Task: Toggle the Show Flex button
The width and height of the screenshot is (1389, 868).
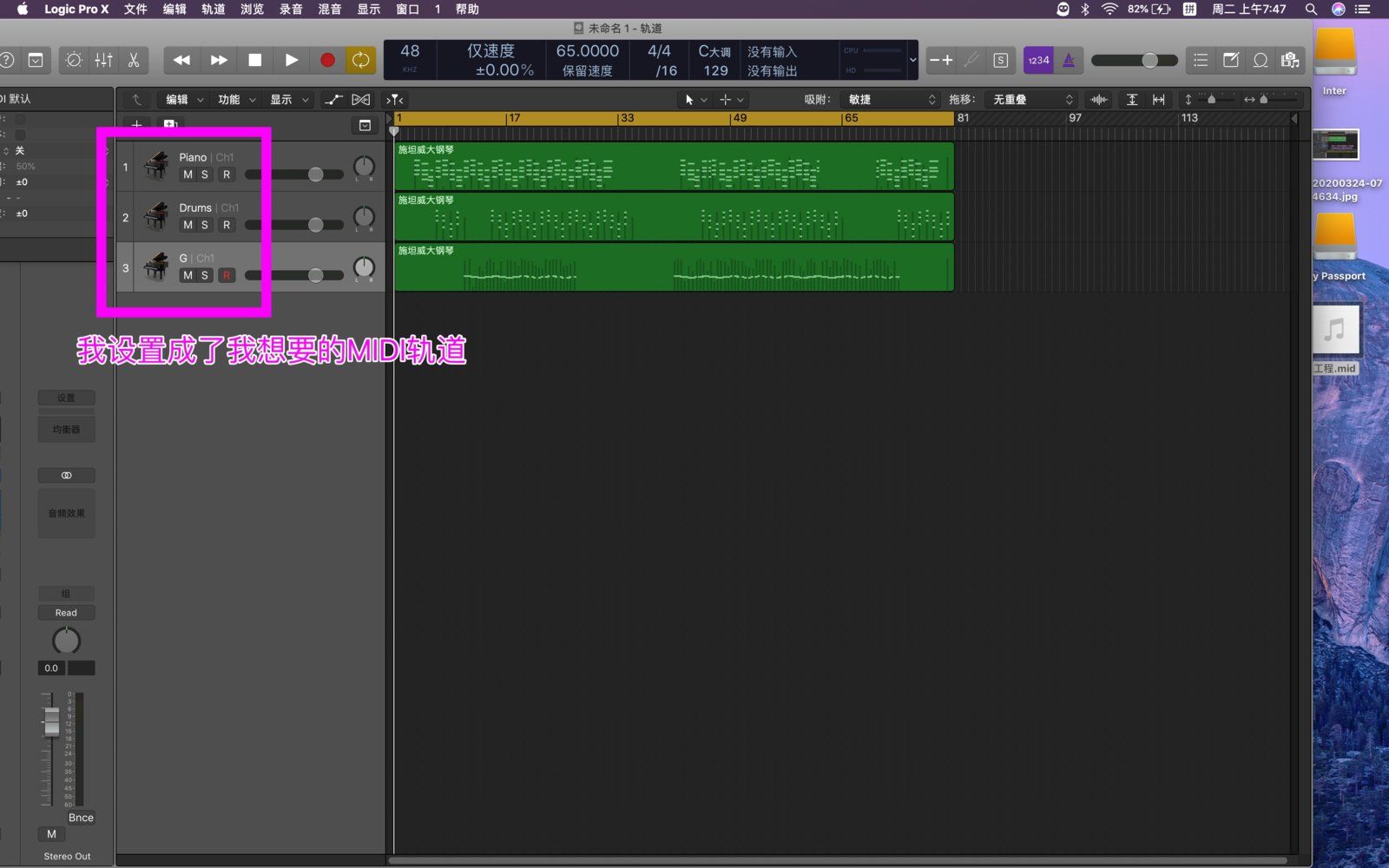Action: (361, 100)
